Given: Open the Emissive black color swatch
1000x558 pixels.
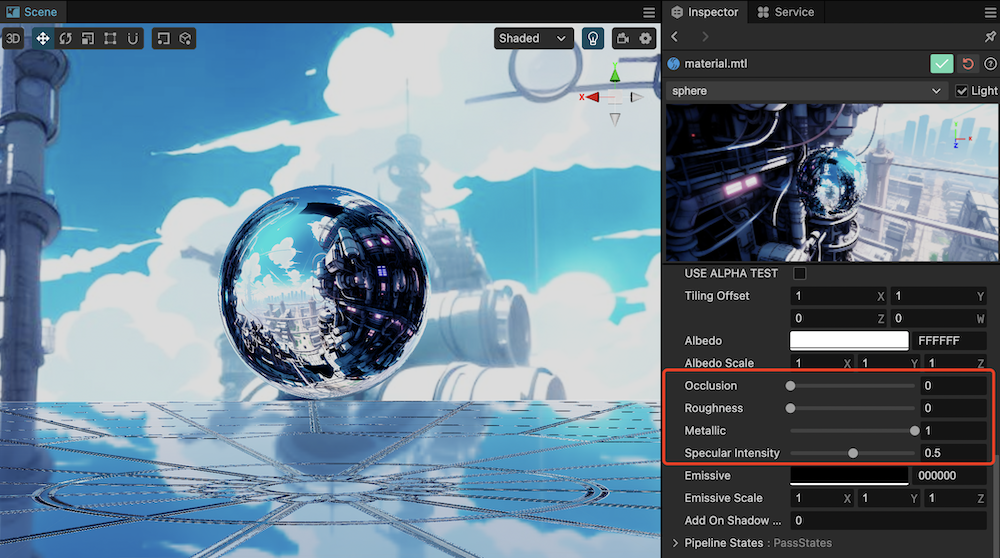Looking at the screenshot, I should coord(849,475).
